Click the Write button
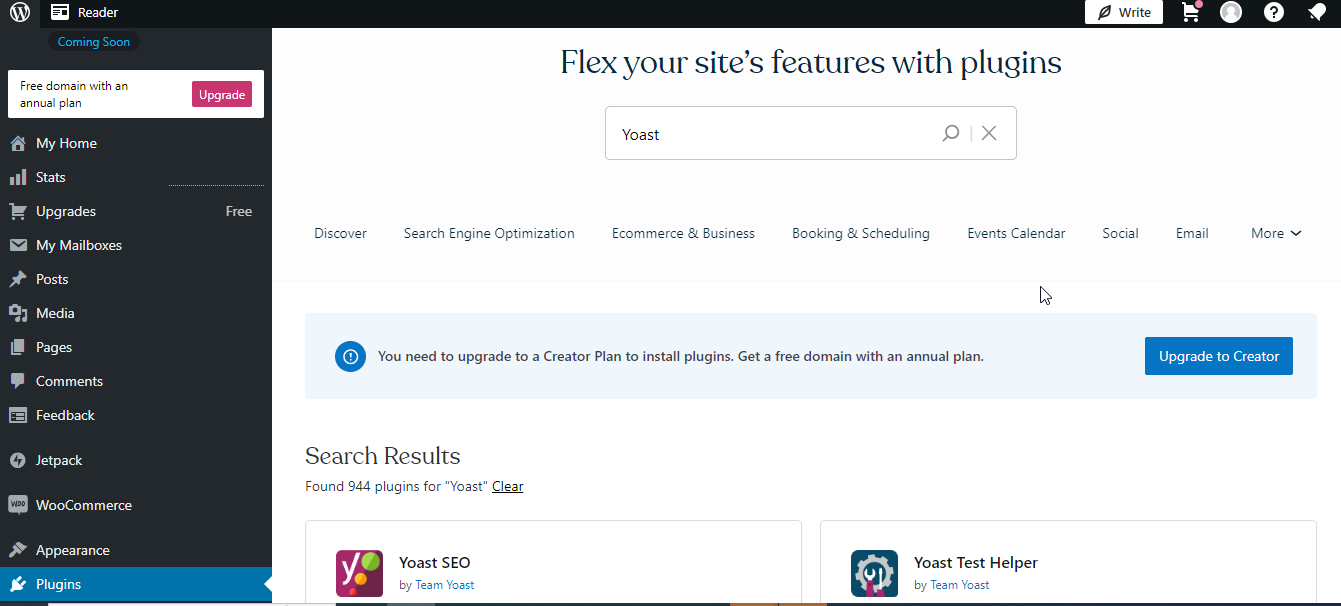 click(x=1124, y=12)
